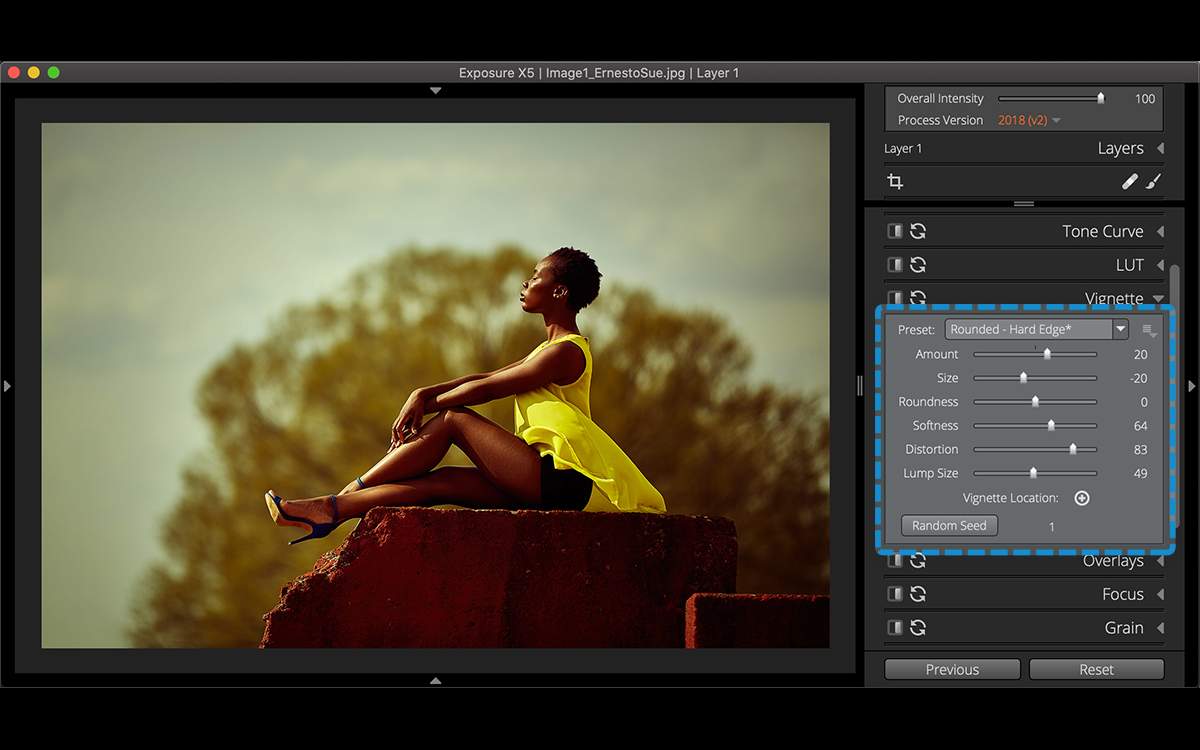Click the Random Seed button
Viewport: 1200px width, 750px height.
(949, 525)
